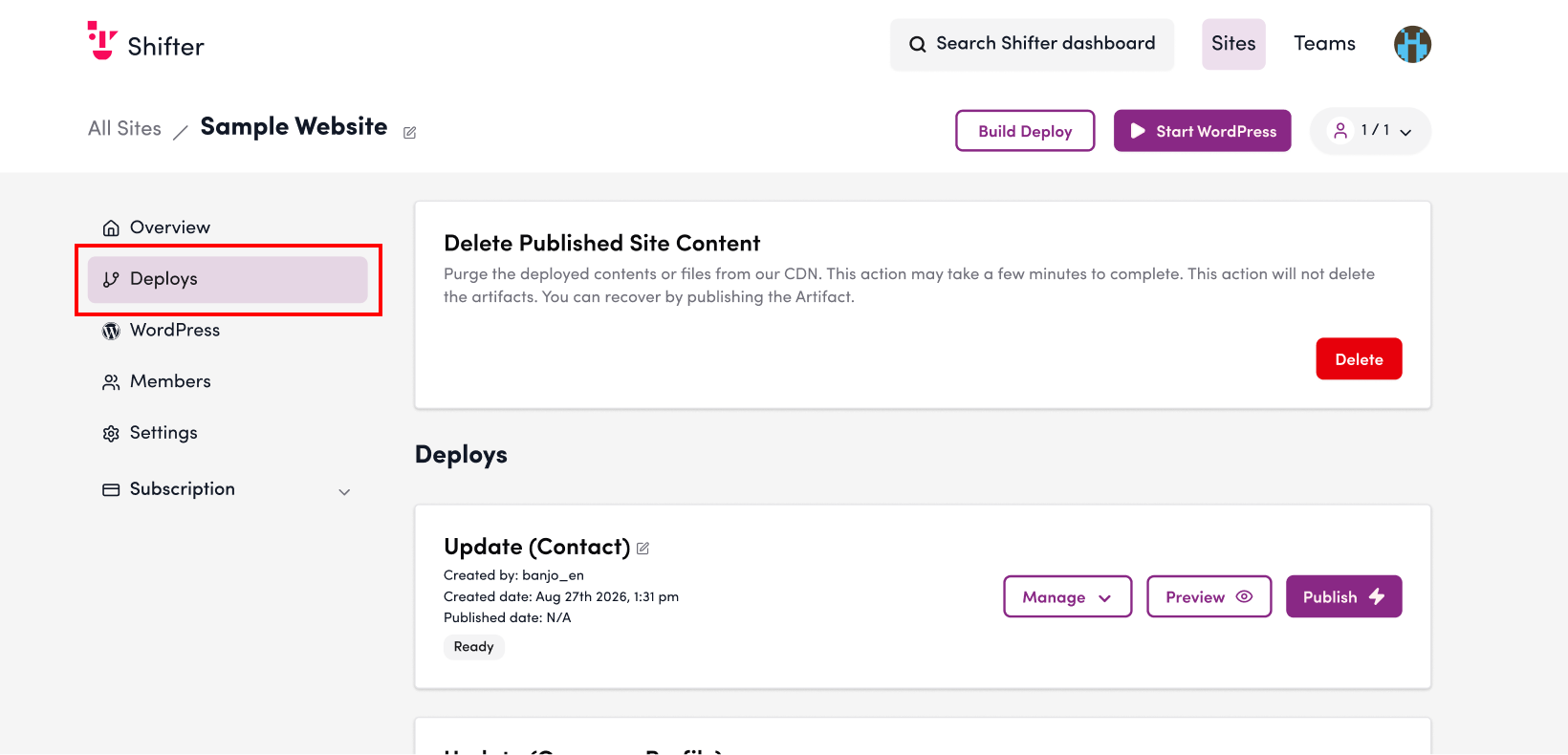Expand the Subscription chevron
Viewport: 1568px width, 755px height.
tap(344, 492)
